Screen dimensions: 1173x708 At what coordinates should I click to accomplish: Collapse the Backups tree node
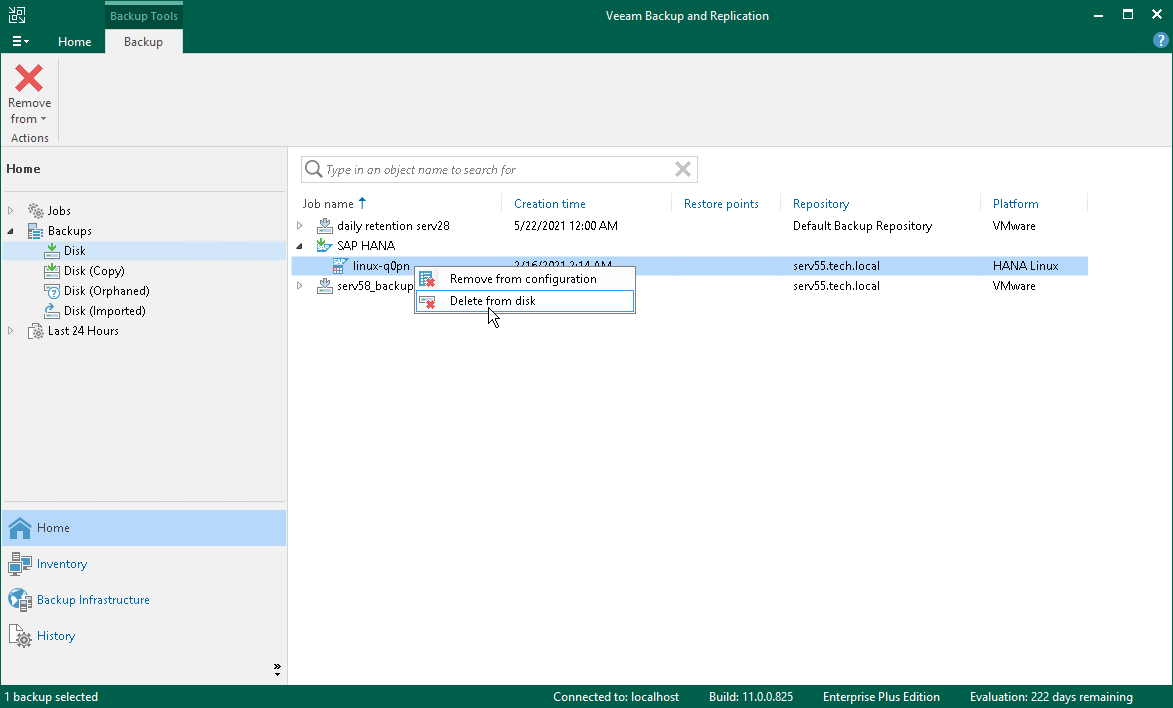10,231
